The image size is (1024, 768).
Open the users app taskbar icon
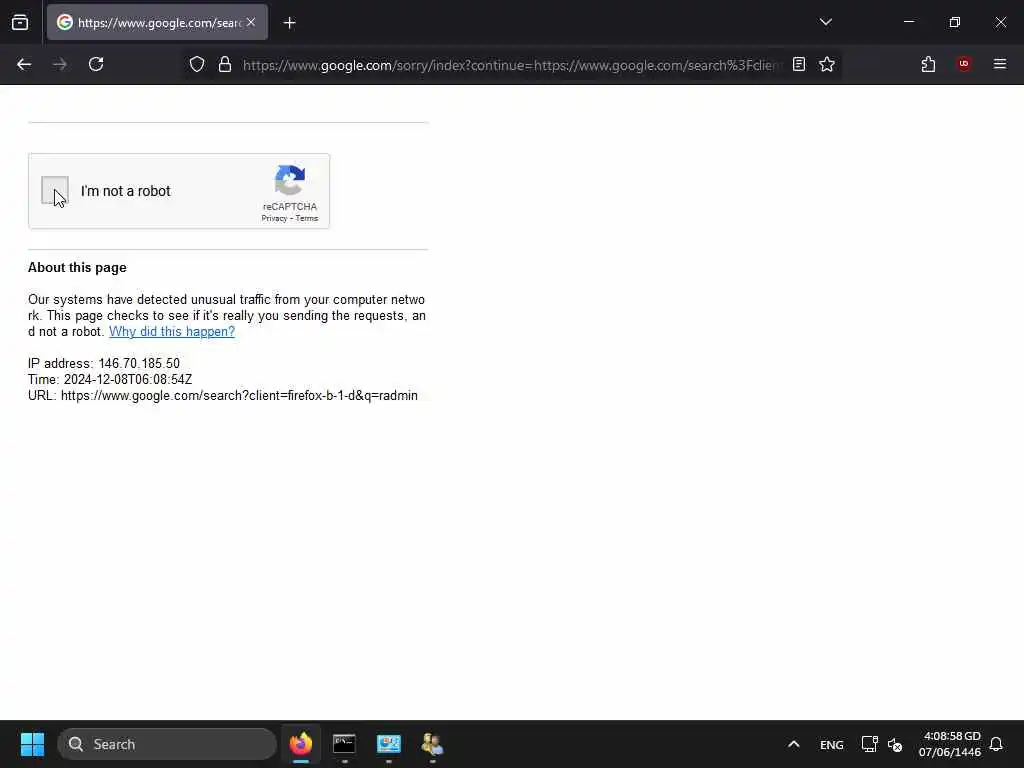(x=432, y=744)
